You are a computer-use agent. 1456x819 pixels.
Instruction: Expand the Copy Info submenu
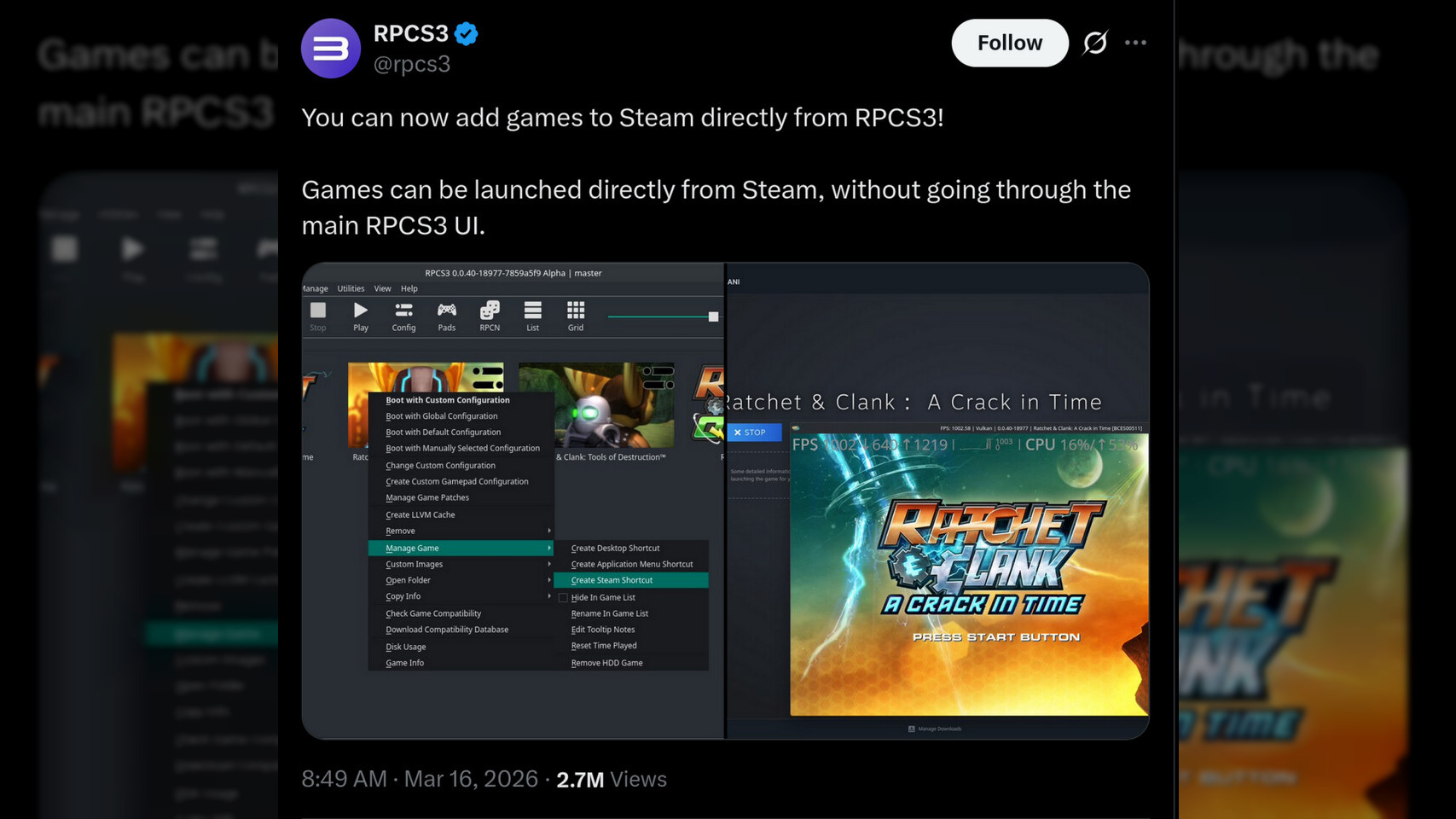[461, 597]
